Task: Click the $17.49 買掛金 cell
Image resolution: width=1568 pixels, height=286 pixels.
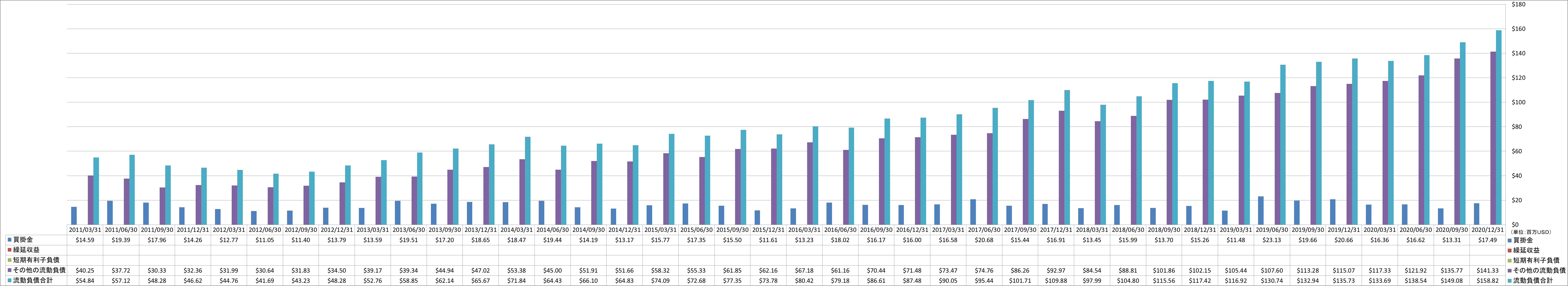Action: (x=1488, y=240)
